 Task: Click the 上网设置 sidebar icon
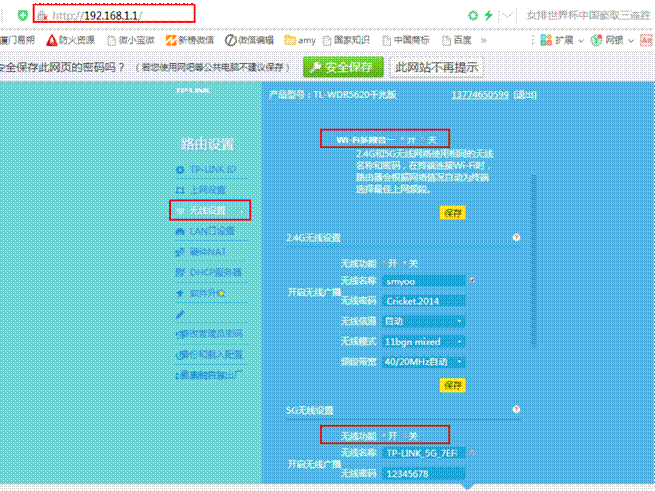(x=166, y=190)
